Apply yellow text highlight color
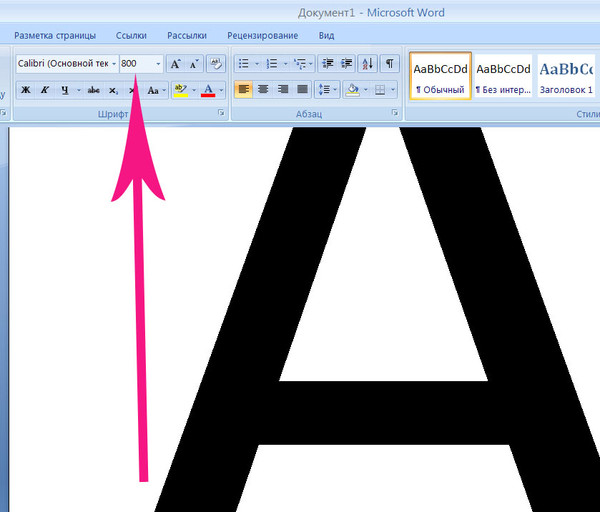The height and width of the screenshot is (512, 600). [180, 90]
